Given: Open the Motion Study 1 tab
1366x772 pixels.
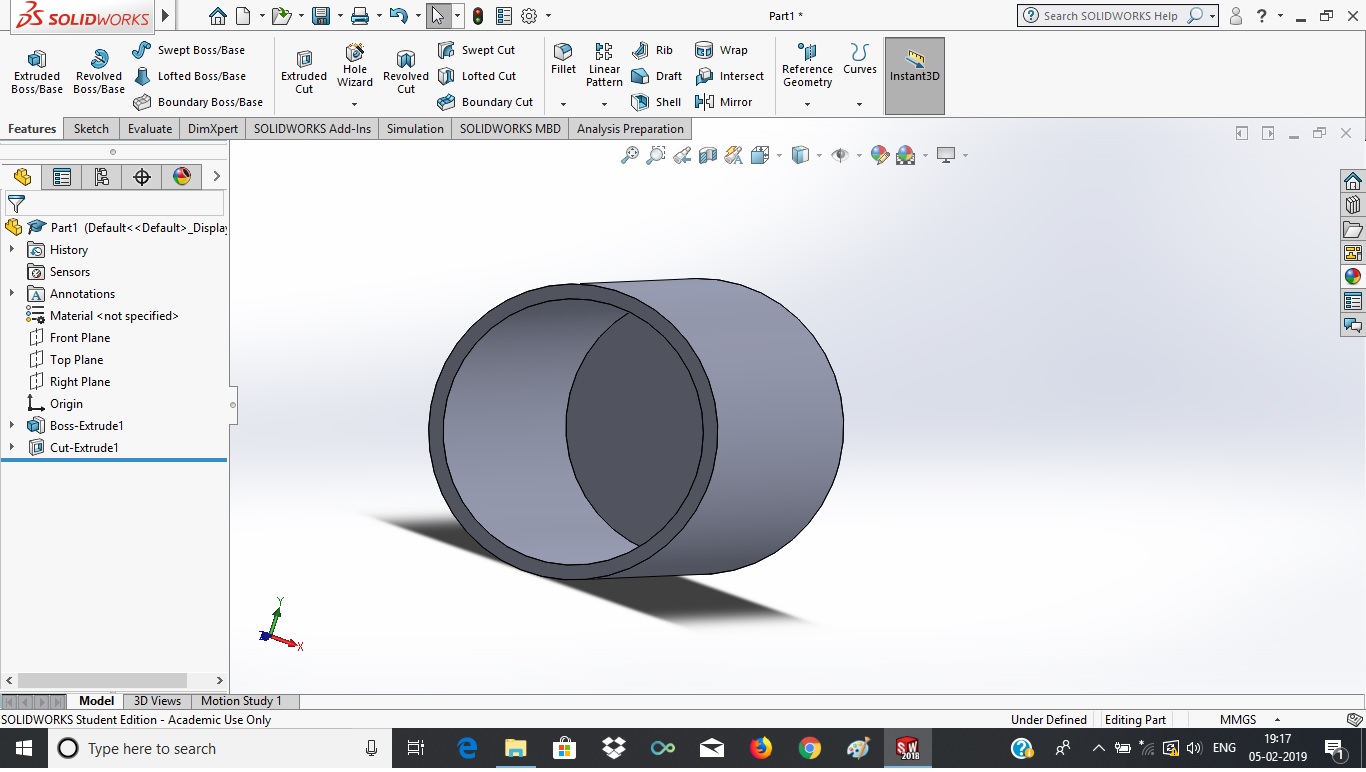Looking at the screenshot, I should click(241, 701).
